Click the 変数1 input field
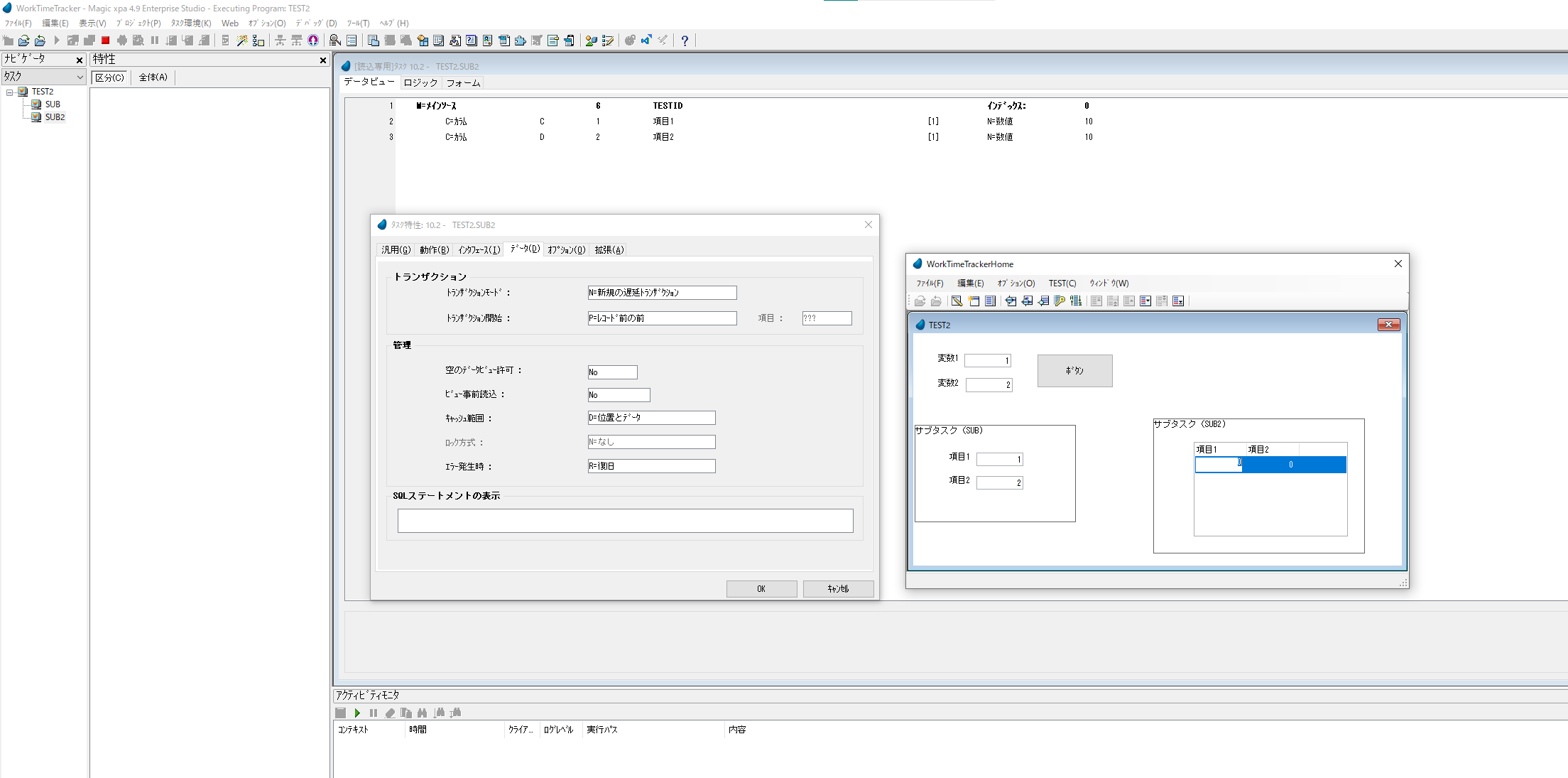 (x=987, y=361)
